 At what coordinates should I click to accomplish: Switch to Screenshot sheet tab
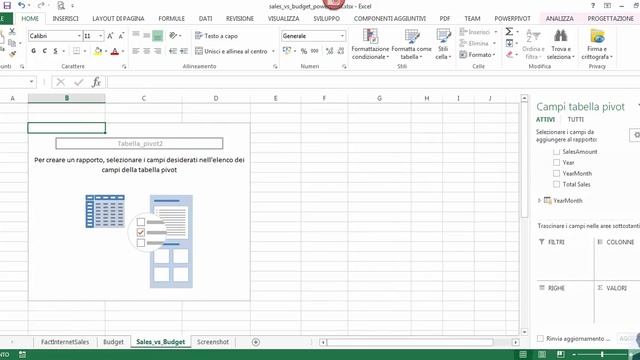coord(213,342)
